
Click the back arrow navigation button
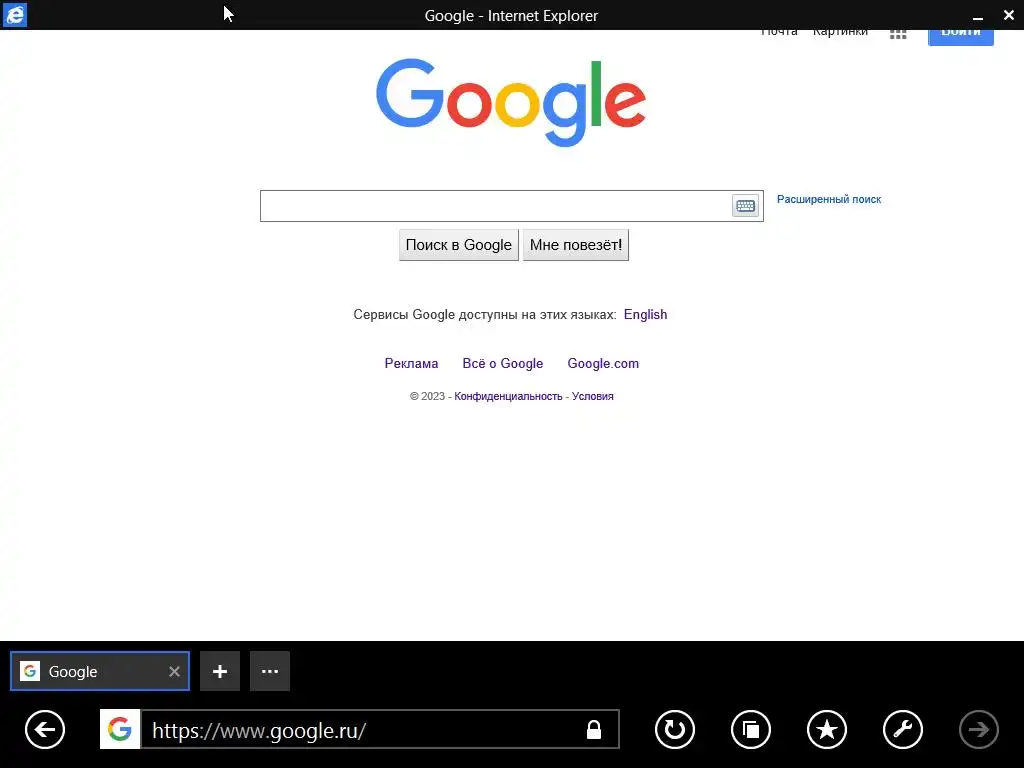point(45,729)
